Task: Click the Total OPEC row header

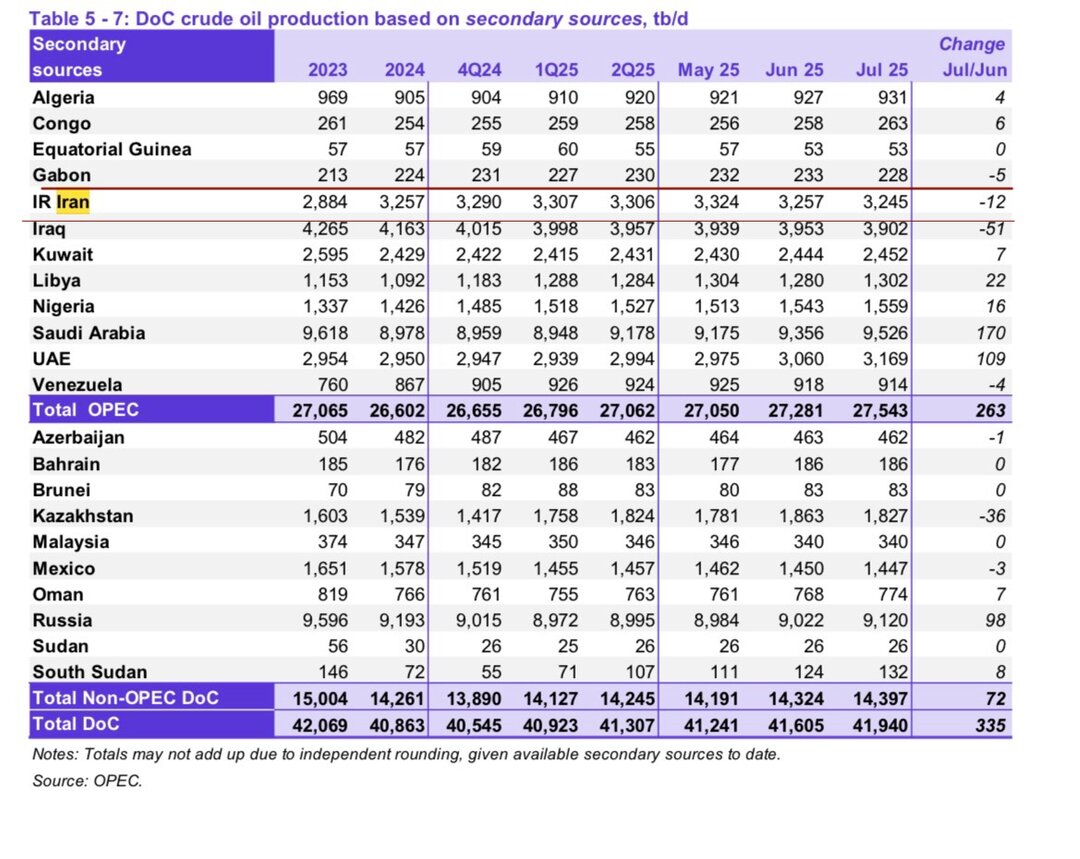Action: [x=84, y=411]
